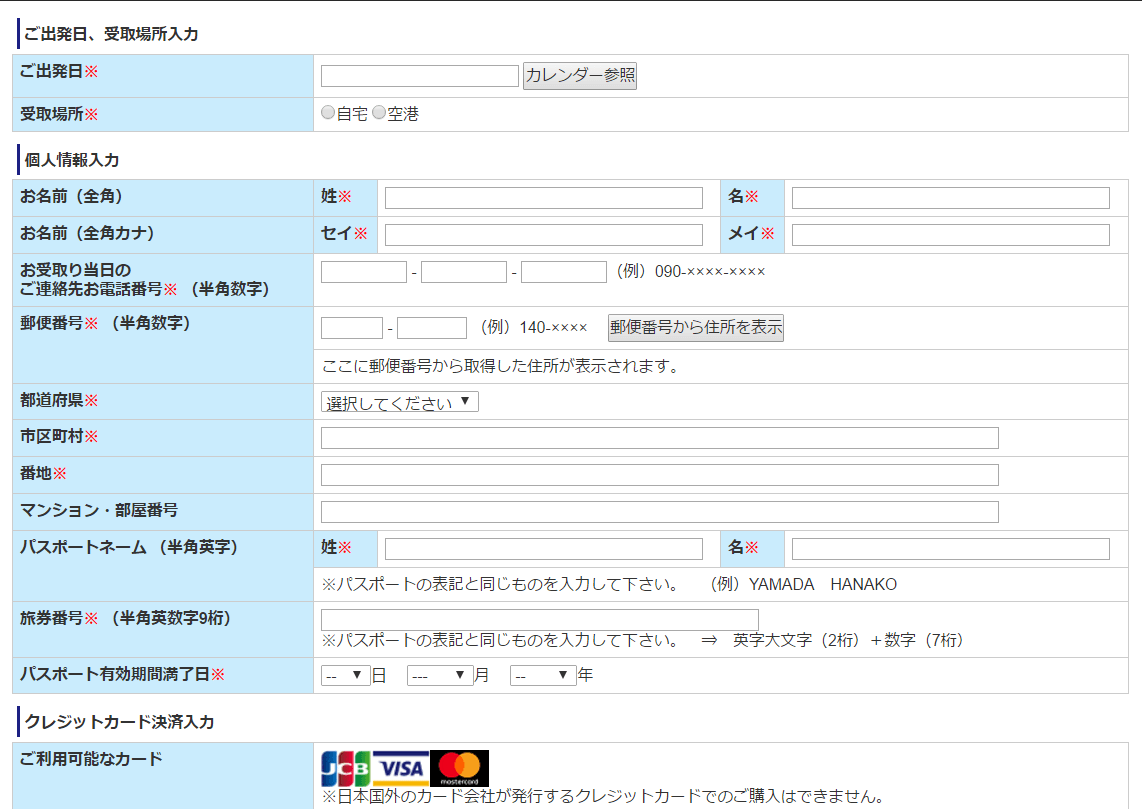Image resolution: width=1142 pixels, height=809 pixels.
Task: Open the 都道府県 prefecture dropdown
Action: coord(400,402)
